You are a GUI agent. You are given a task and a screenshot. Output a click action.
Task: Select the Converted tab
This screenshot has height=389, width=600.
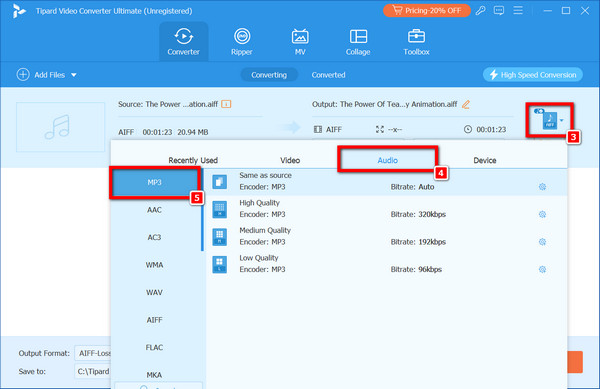click(328, 75)
